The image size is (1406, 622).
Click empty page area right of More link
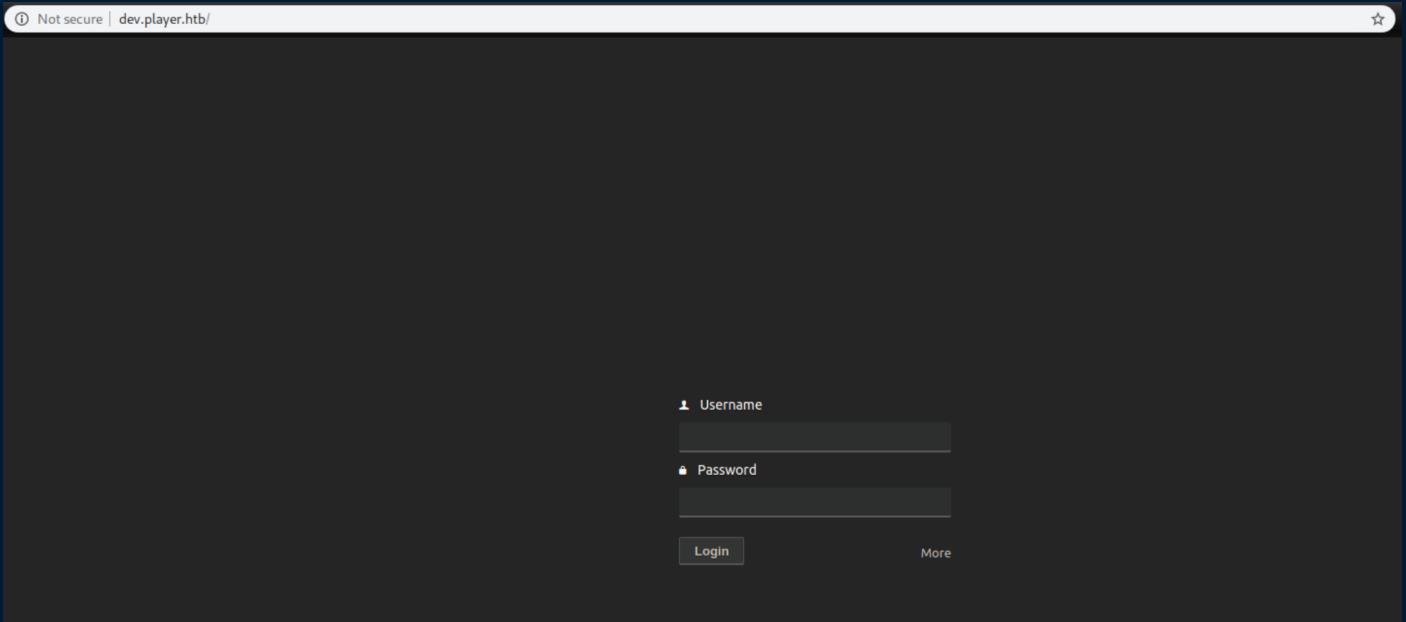click(1150, 553)
